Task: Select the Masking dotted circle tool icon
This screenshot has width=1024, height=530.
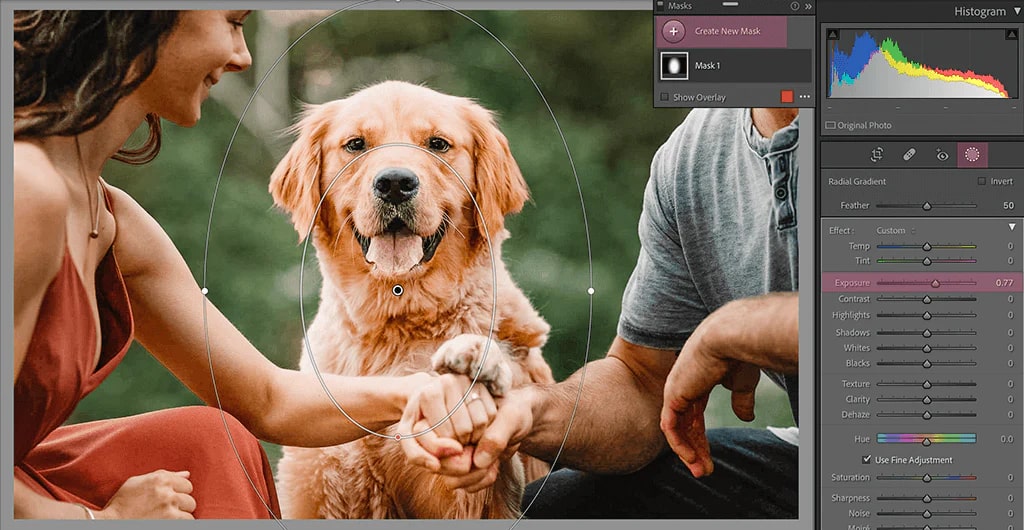Action: tap(972, 155)
